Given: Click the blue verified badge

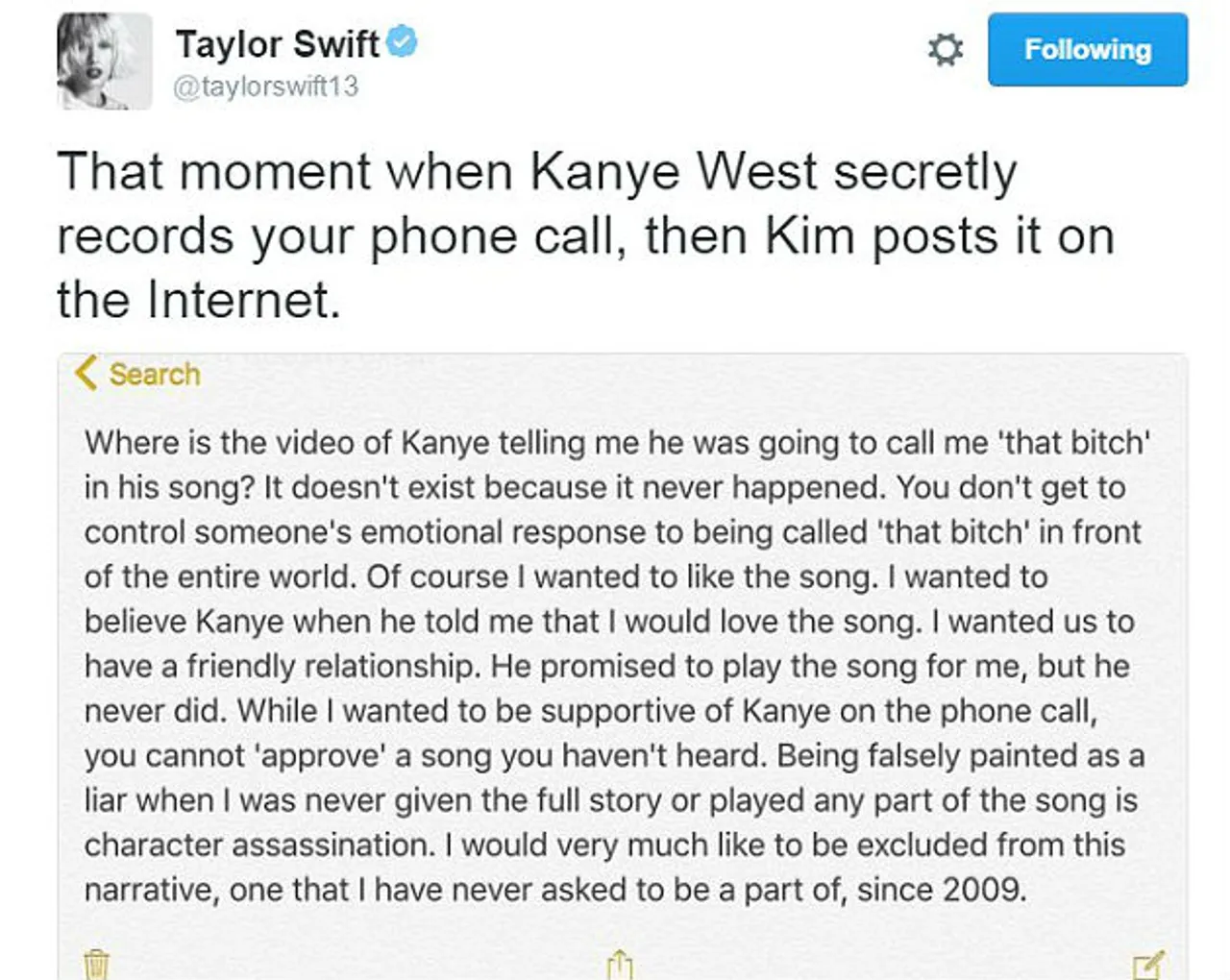Looking at the screenshot, I should coord(402,42).
